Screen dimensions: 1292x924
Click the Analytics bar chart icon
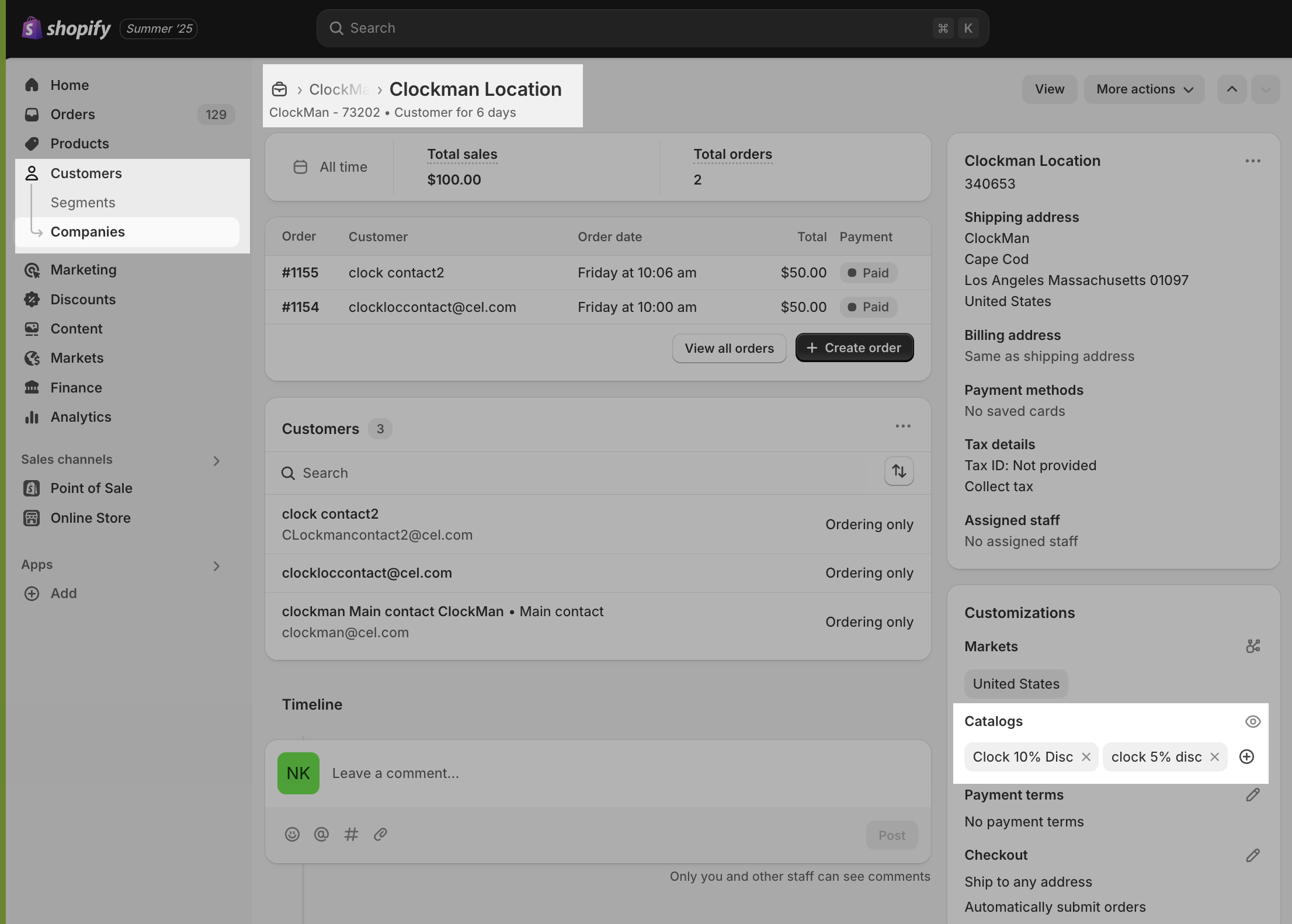tap(32, 417)
